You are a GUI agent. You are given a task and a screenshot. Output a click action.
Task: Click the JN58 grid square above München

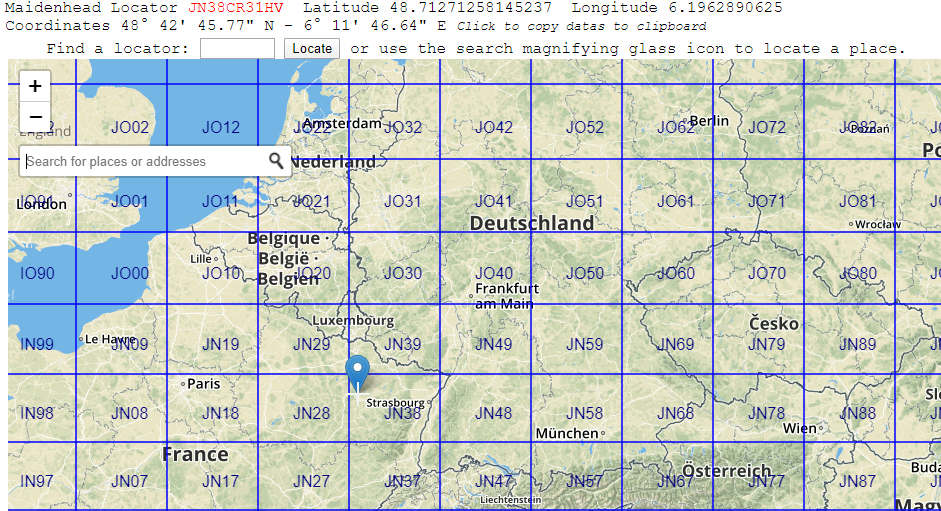[585, 414]
